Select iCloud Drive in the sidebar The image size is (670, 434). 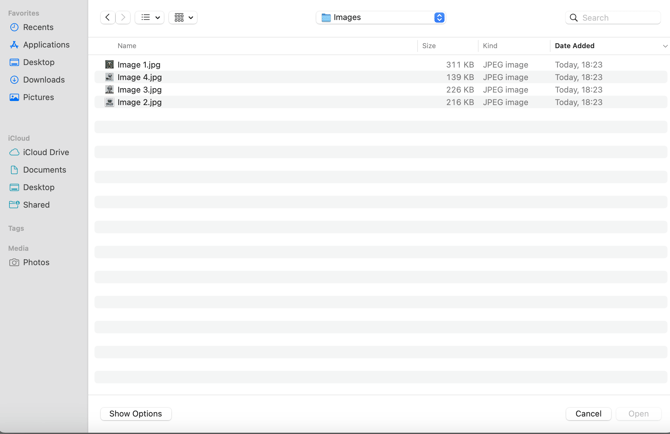(x=46, y=152)
